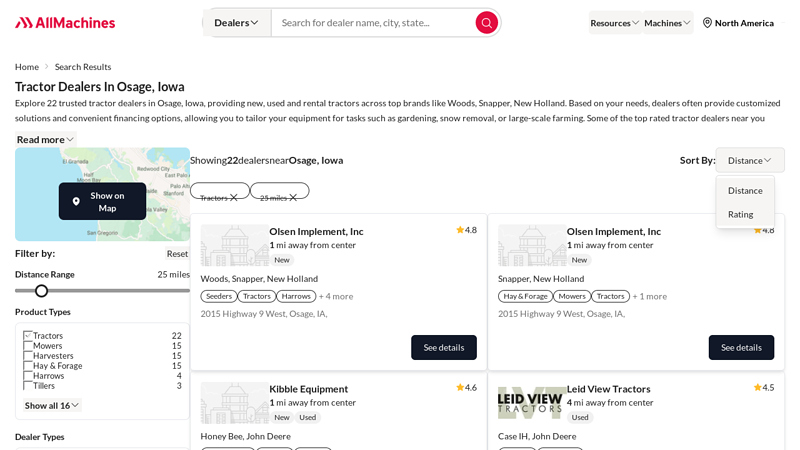
Task: Click the Leid View Tractors logo
Action: (531, 402)
